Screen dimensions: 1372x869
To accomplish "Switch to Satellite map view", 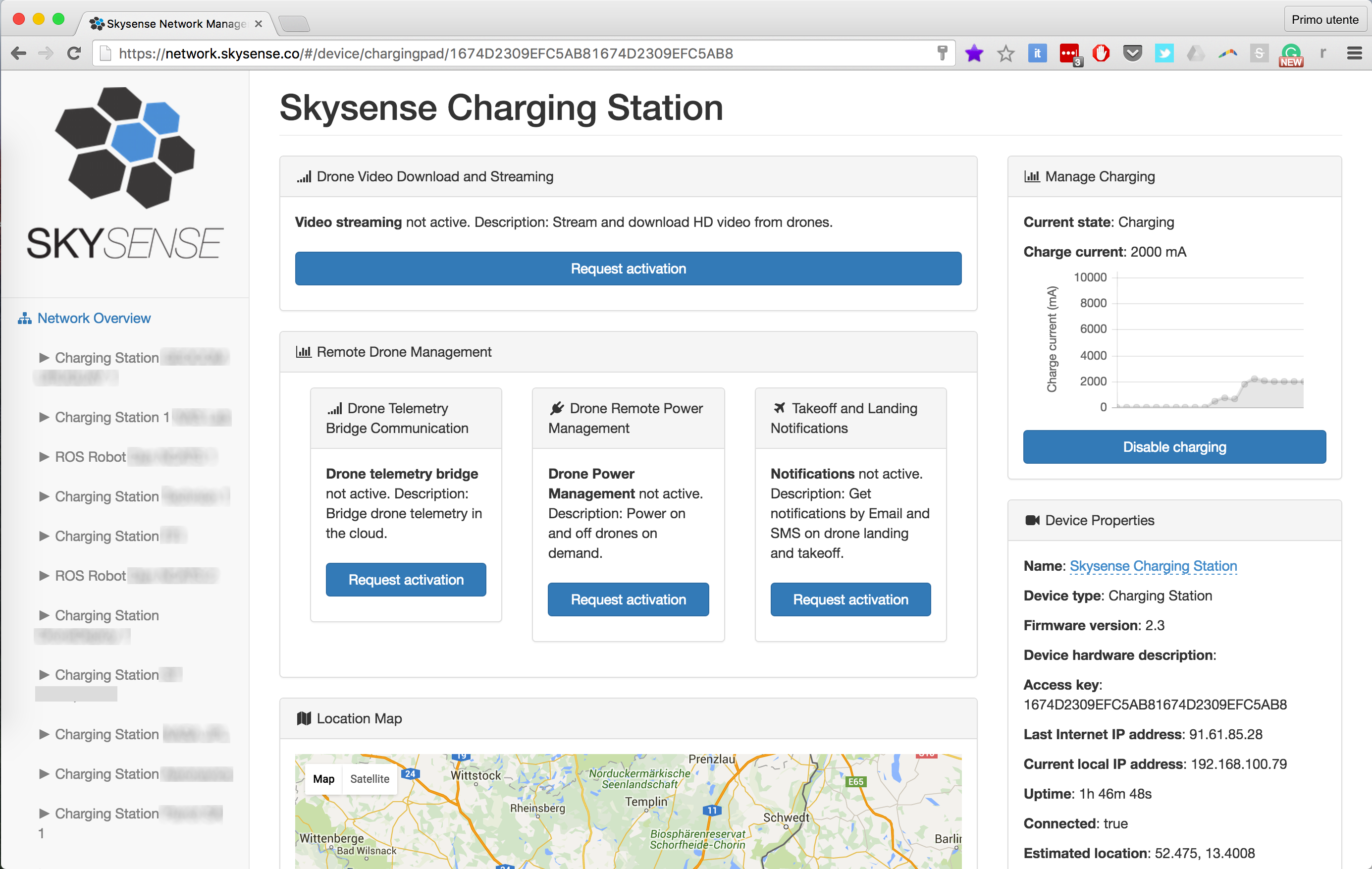I will 370,778.
